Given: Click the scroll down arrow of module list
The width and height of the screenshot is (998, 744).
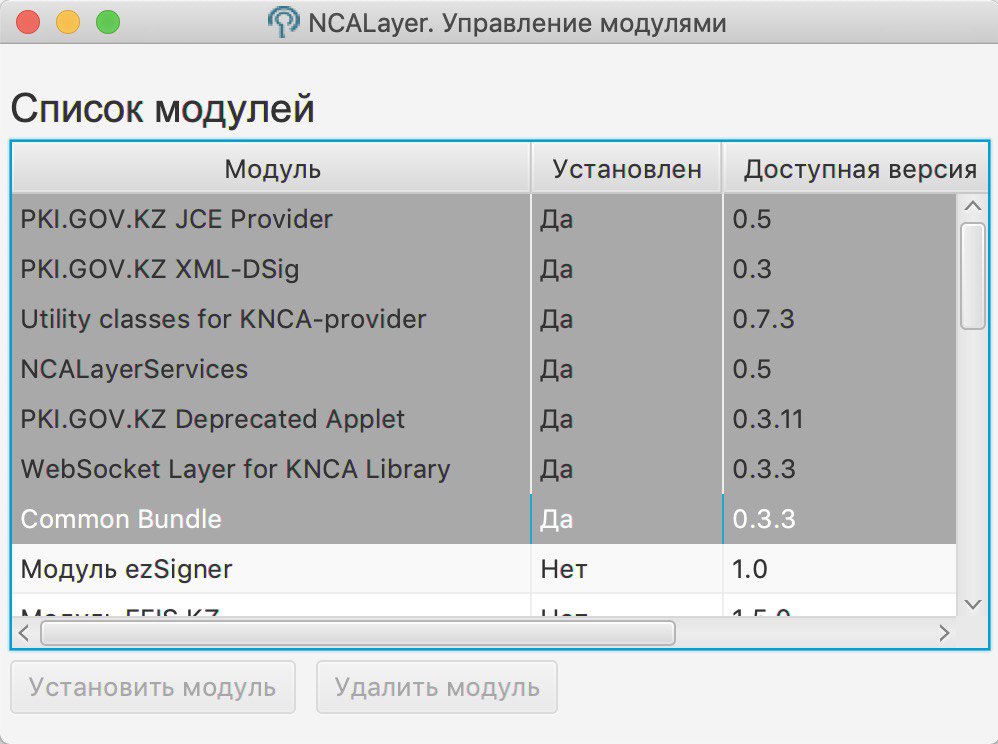Looking at the screenshot, I should [x=973, y=605].
